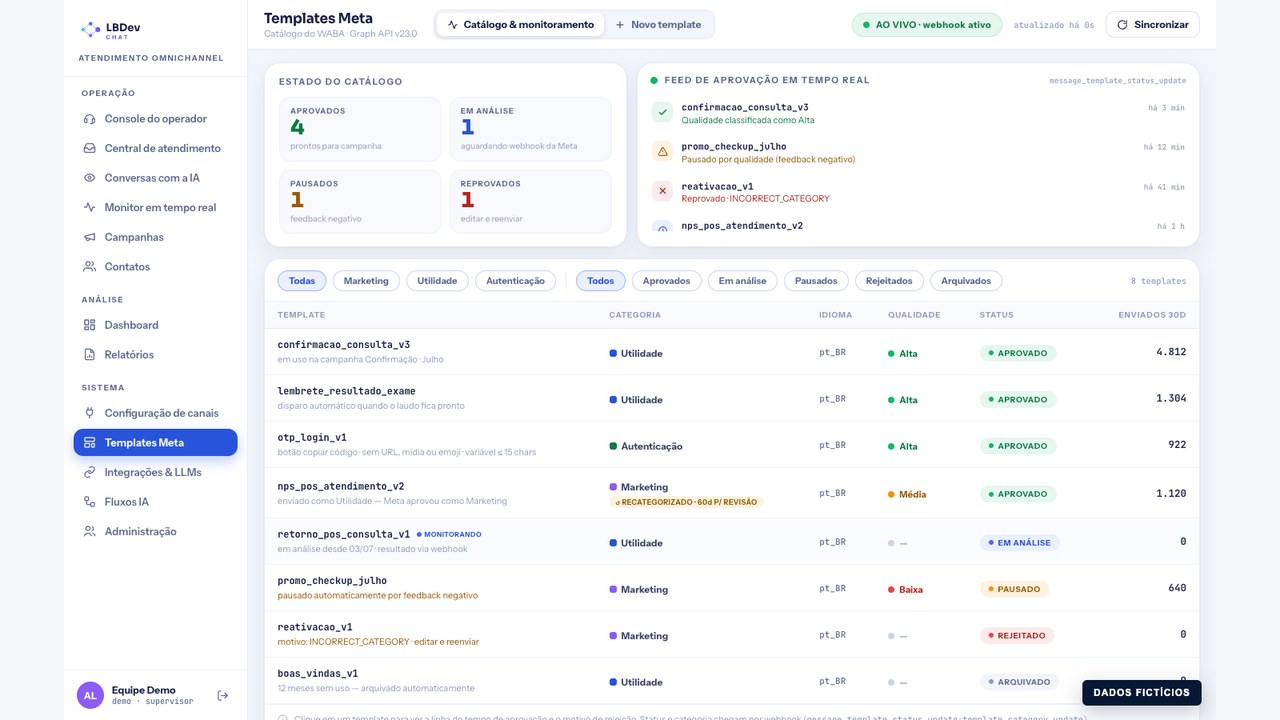Click the Autenticação category cell for otp_login_v1
Viewport: 1280px width, 720px height.
pos(646,446)
